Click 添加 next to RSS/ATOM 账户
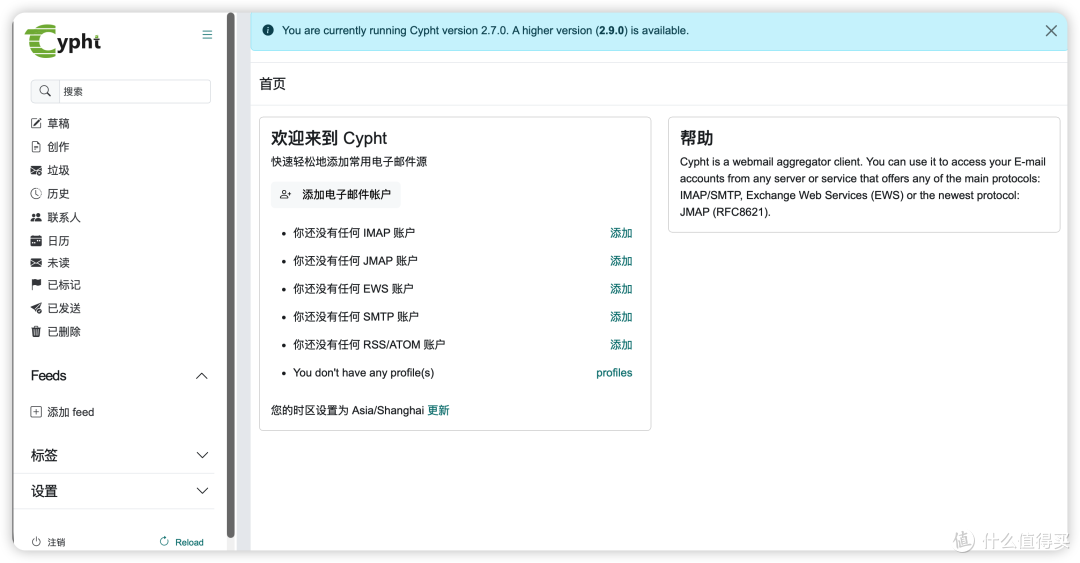The width and height of the screenshot is (1080, 563). coord(621,345)
